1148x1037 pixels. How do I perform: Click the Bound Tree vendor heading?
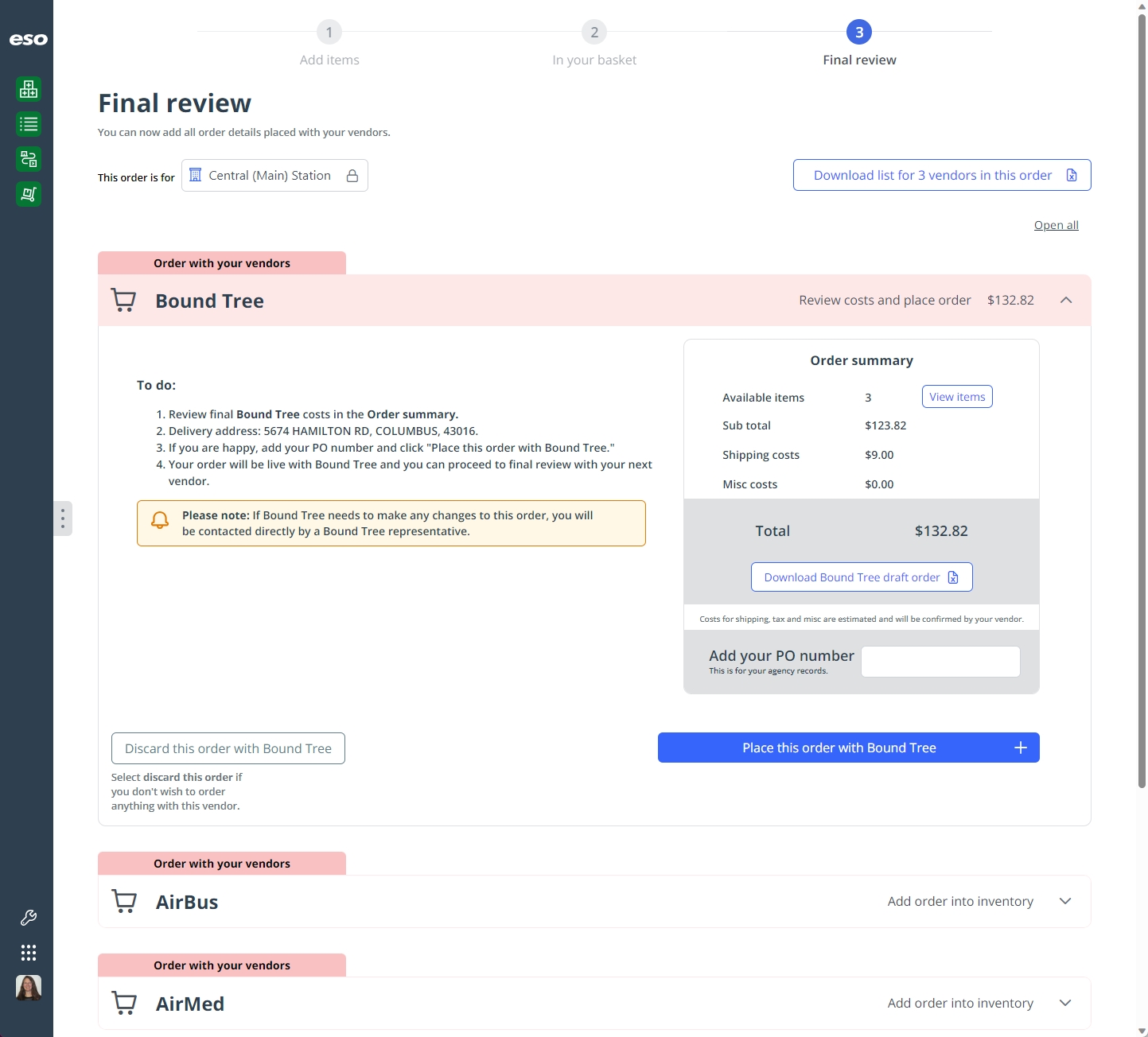209,301
